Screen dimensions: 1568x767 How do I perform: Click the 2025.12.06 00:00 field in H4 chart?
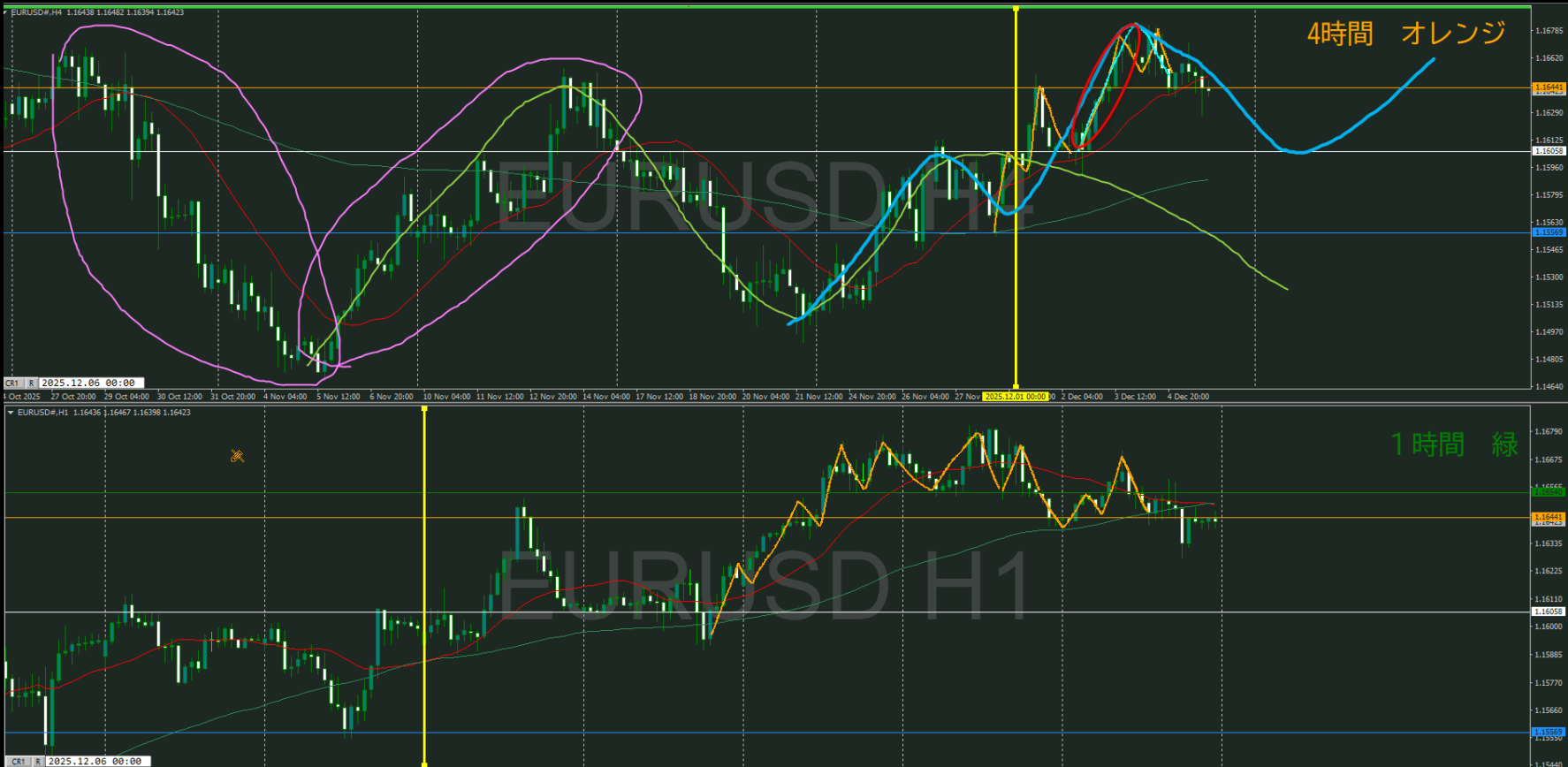[x=88, y=383]
